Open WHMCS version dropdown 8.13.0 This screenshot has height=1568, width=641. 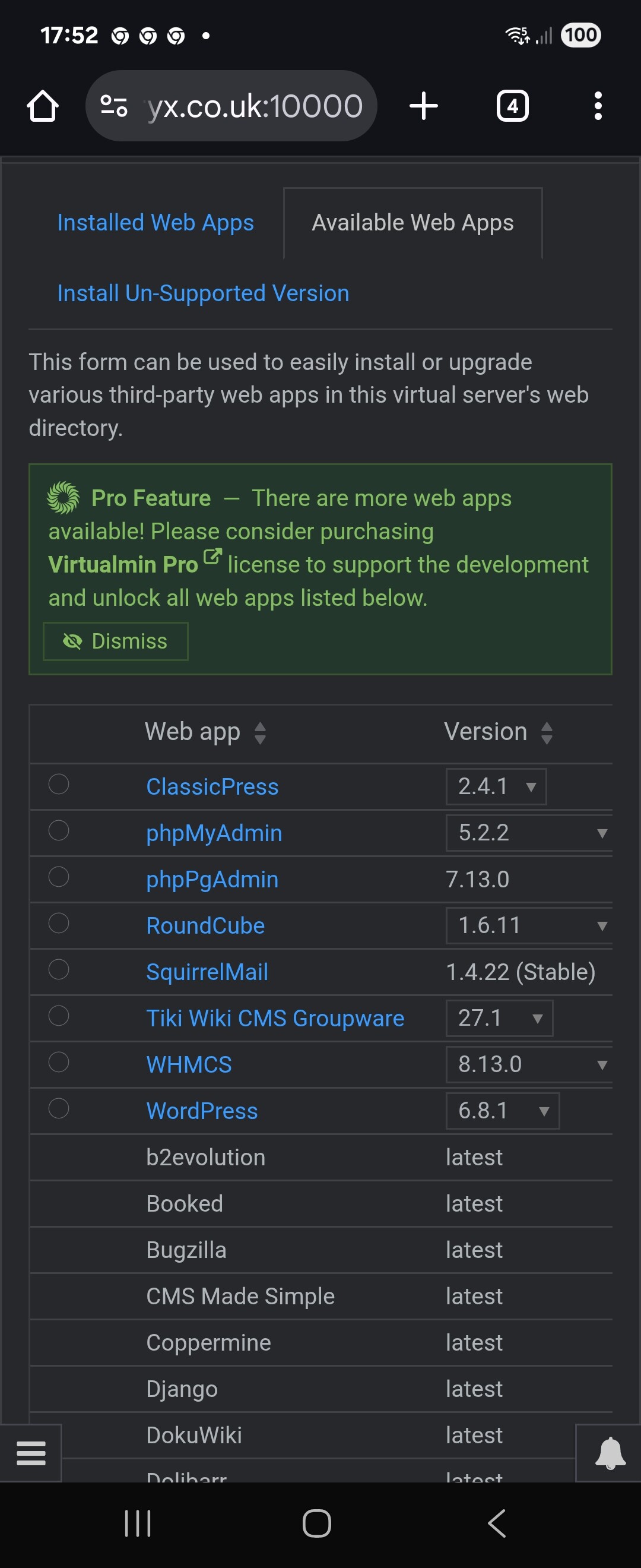[x=529, y=1064]
